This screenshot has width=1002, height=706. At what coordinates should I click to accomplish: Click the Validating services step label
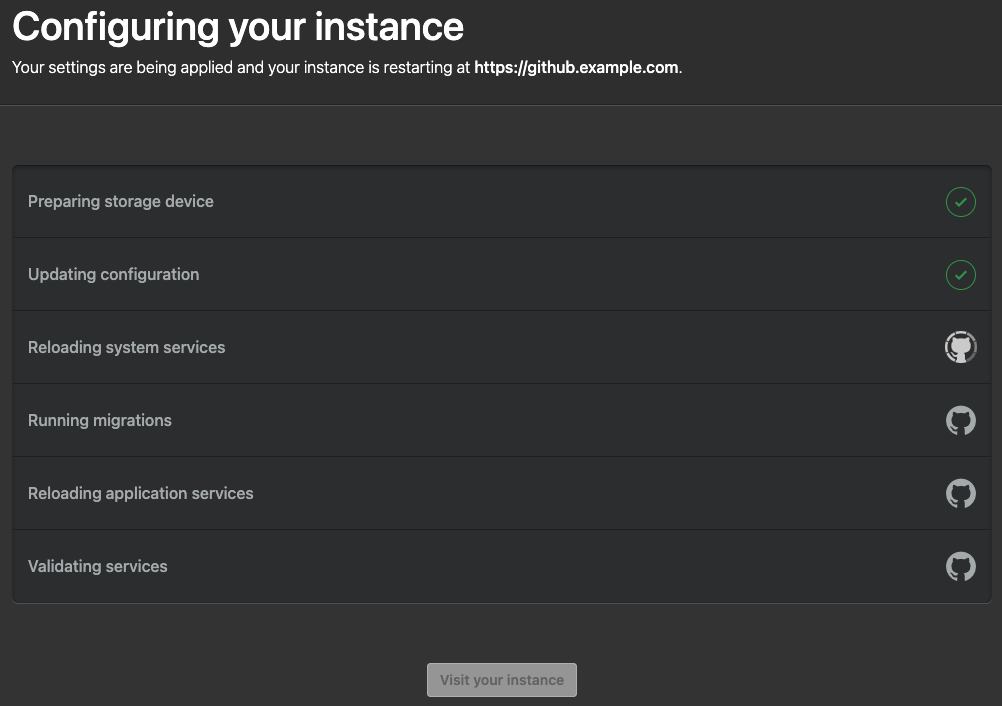tap(97, 566)
